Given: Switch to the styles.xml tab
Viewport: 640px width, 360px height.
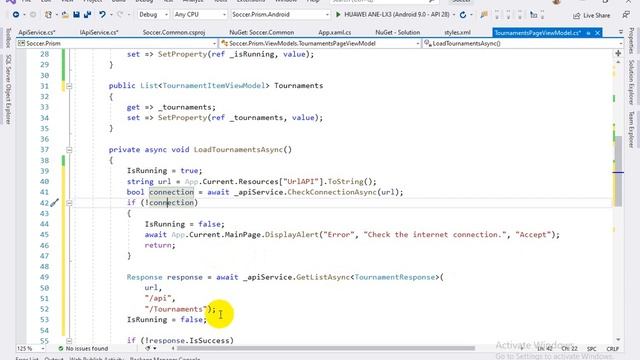Looking at the screenshot, I should pyautogui.click(x=457, y=32).
